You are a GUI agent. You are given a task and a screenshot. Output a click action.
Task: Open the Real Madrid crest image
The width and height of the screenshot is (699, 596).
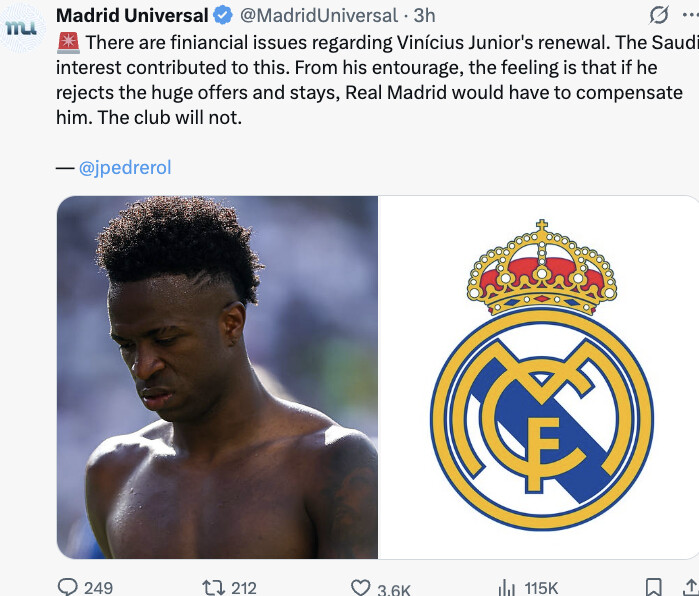tap(539, 377)
